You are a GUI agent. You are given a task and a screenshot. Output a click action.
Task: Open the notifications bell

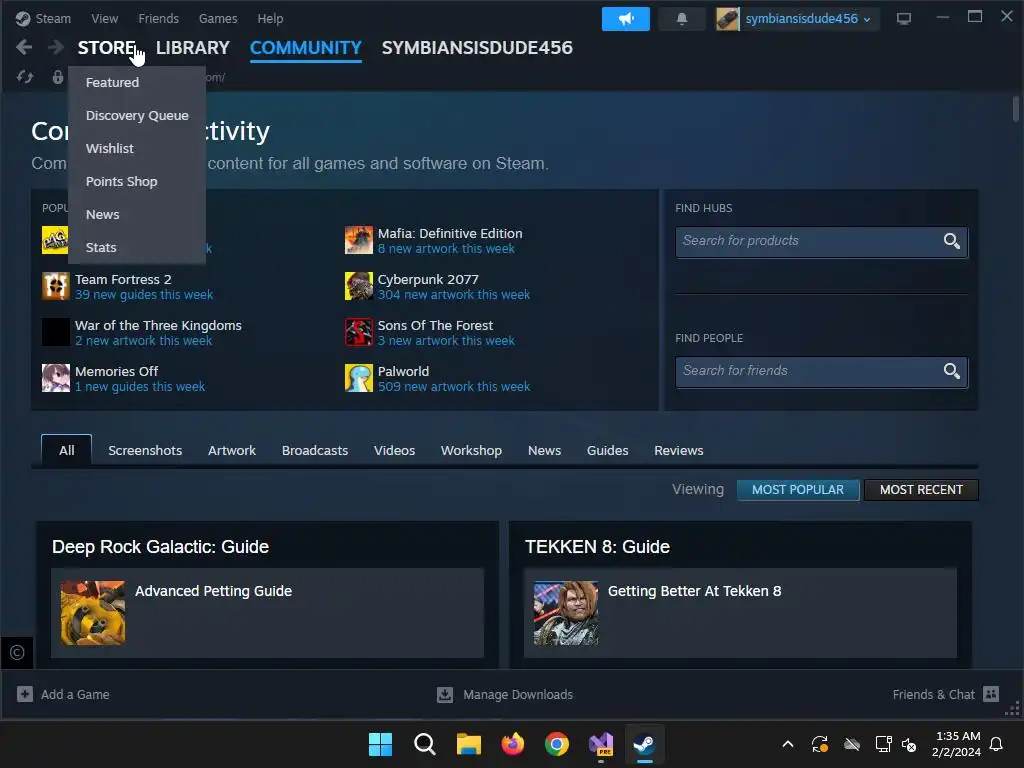(x=682, y=19)
